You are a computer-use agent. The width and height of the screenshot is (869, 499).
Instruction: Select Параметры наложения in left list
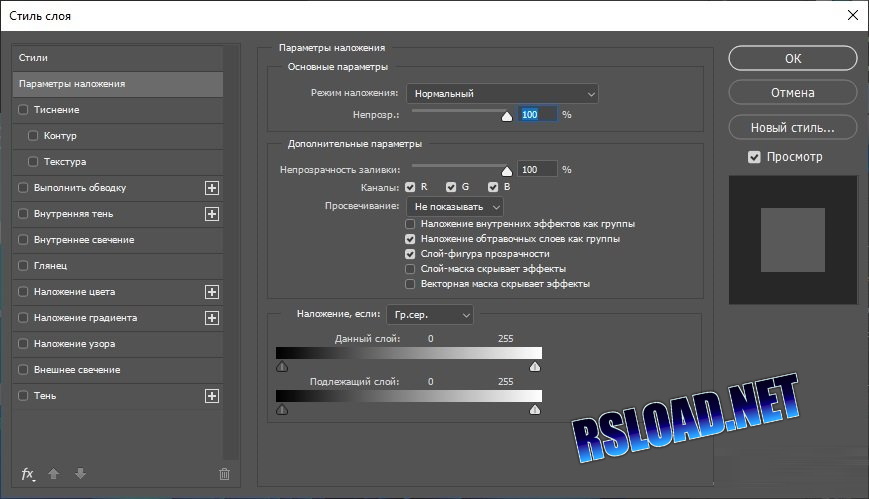pos(117,84)
